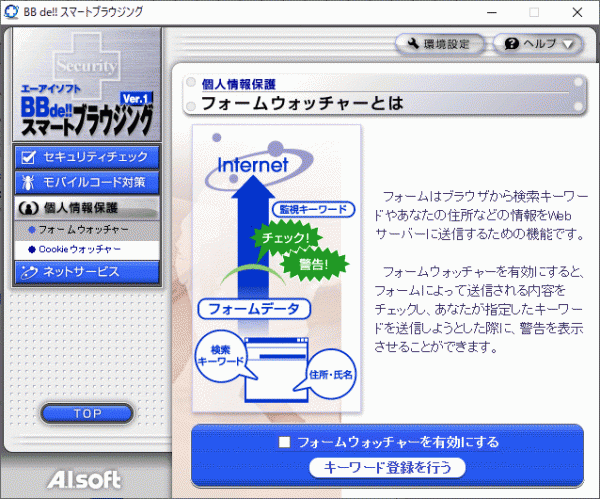The height and width of the screenshot is (499, 600).
Task: Open the モバイルコード対策 menu
Action: click(x=87, y=183)
